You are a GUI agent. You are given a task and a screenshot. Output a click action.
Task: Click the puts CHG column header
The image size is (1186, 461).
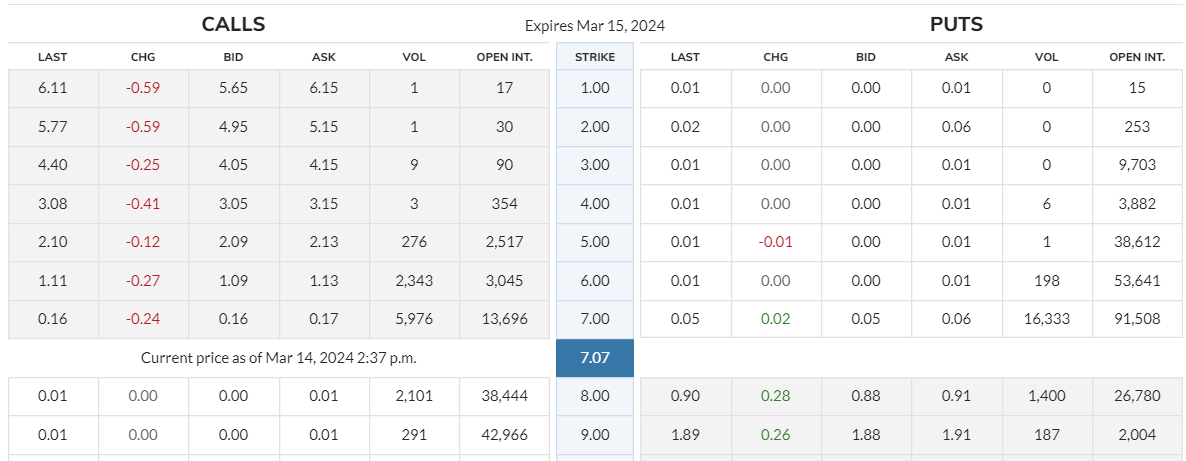[x=775, y=57]
